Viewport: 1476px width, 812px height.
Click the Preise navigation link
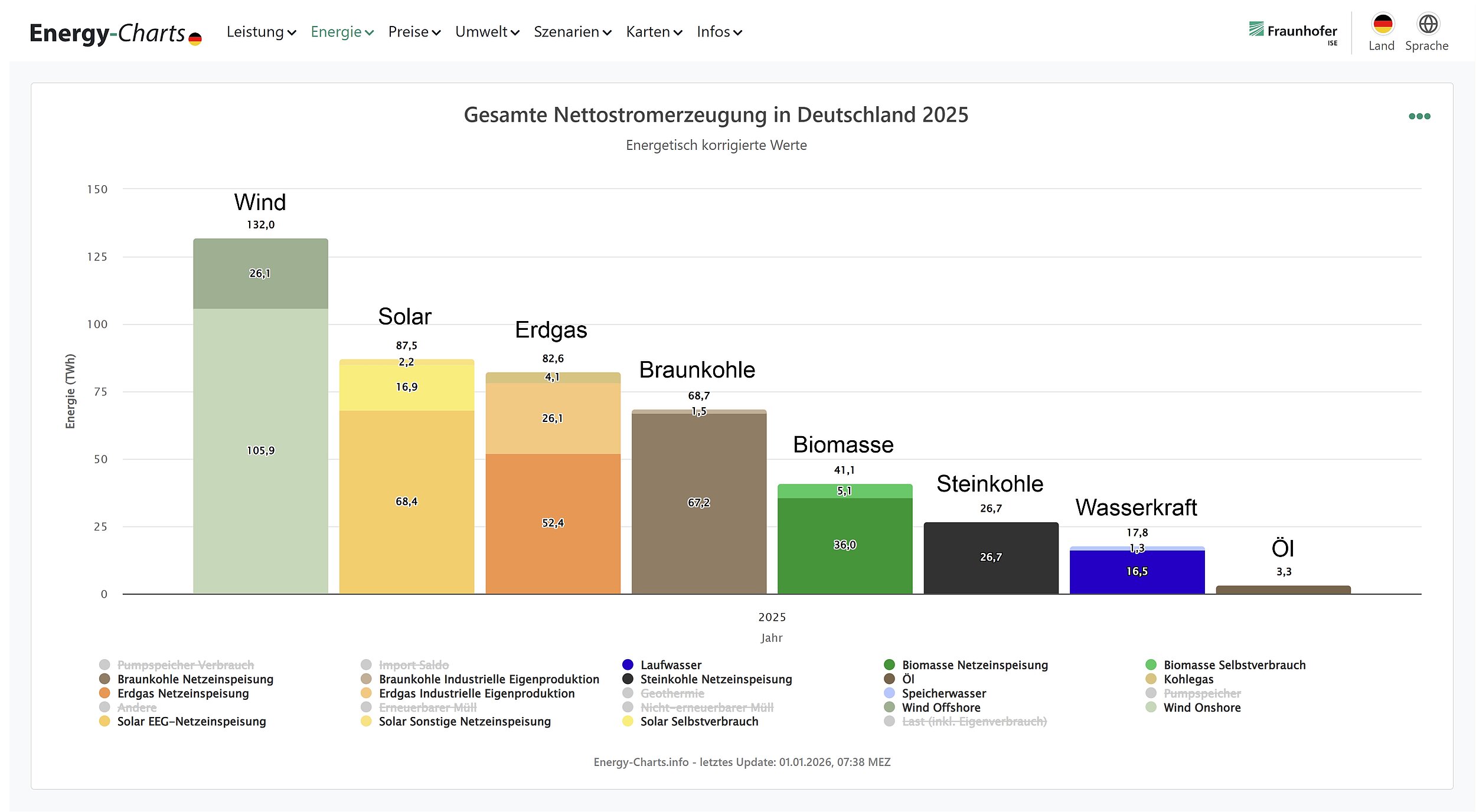pyautogui.click(x=414, y=32)
